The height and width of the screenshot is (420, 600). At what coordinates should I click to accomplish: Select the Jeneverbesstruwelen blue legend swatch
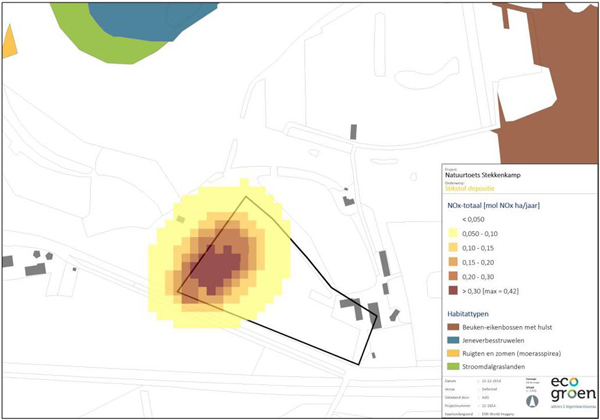point(455,341)
